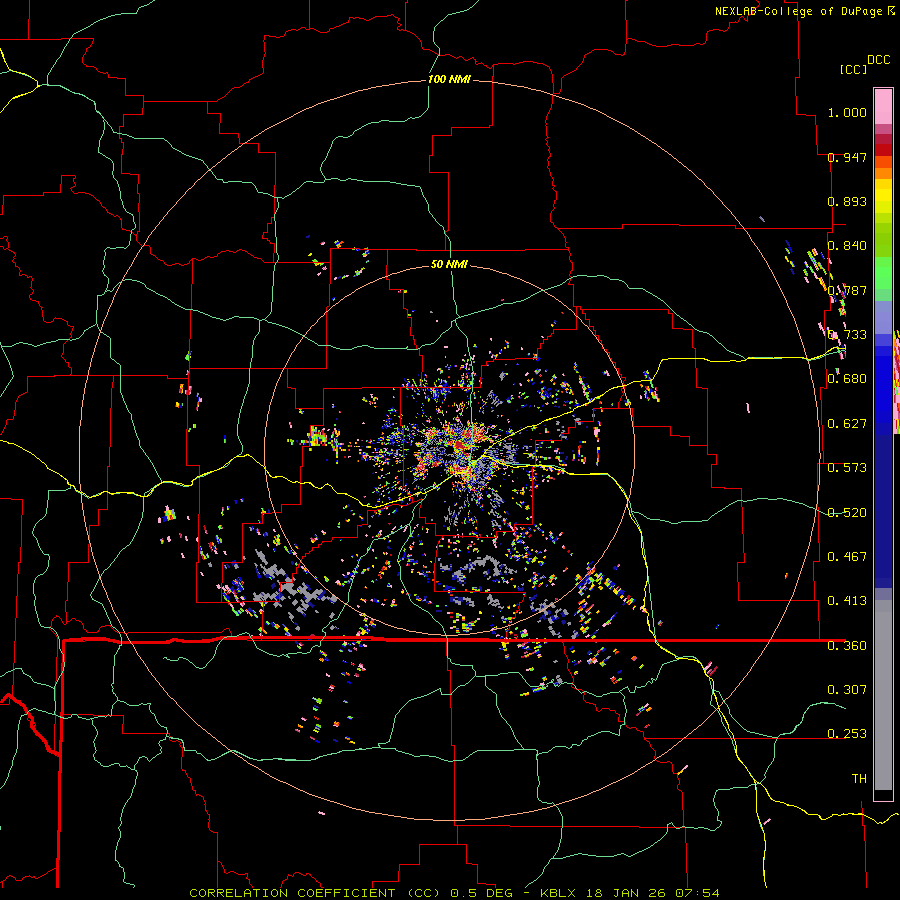The height and width of the screenshot is (900, 900).
Task: Pick the gray bottom color bar segment
Action: pyautogui.click(x=883, y=695)
